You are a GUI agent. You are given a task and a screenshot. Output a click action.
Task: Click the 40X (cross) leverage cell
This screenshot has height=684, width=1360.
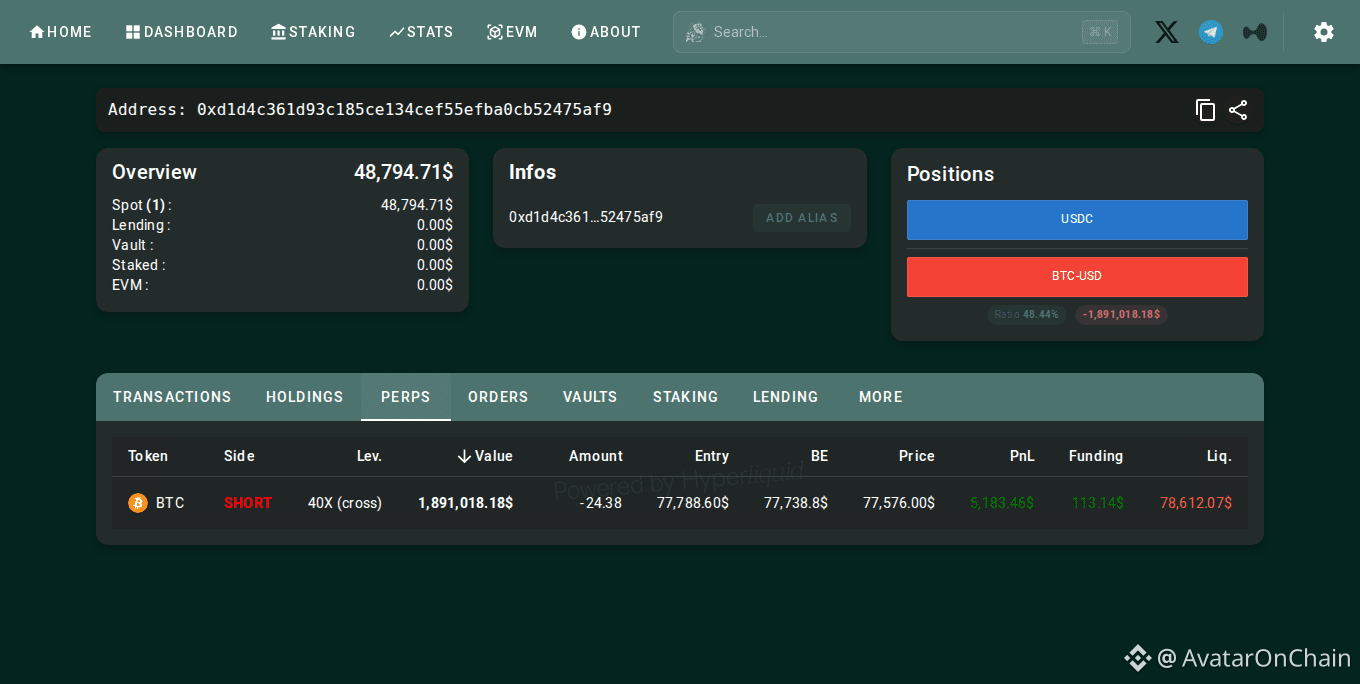pyautogui.click(x=345, y=503)
